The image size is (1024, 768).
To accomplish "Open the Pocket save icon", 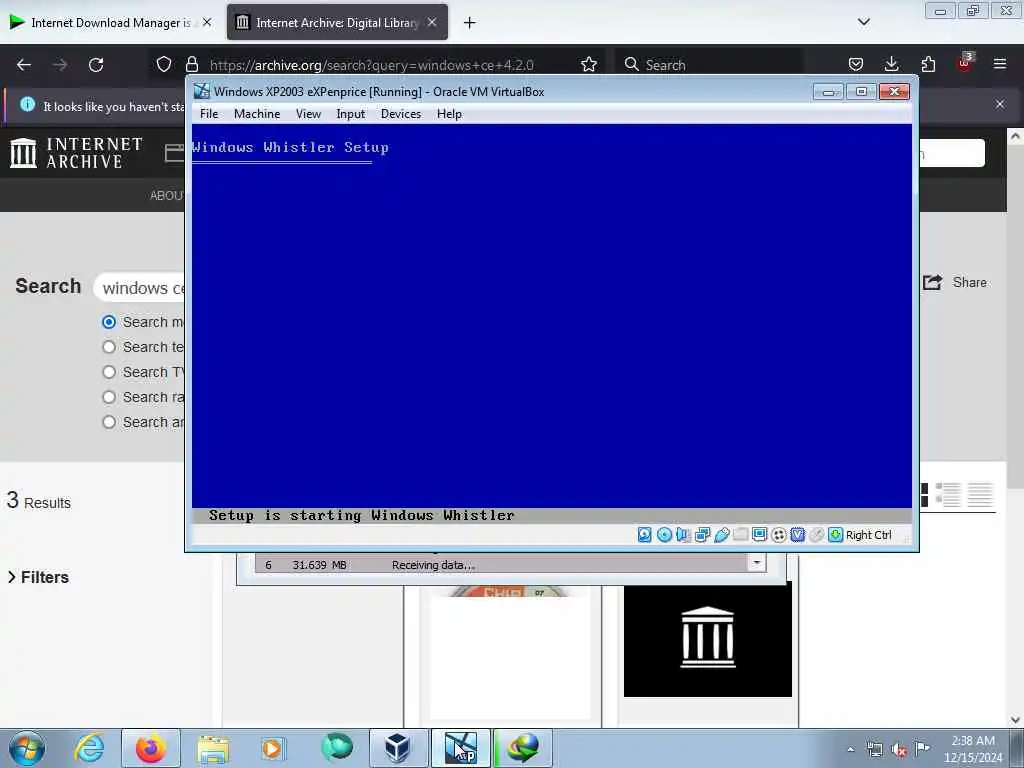I will (856, 64).
